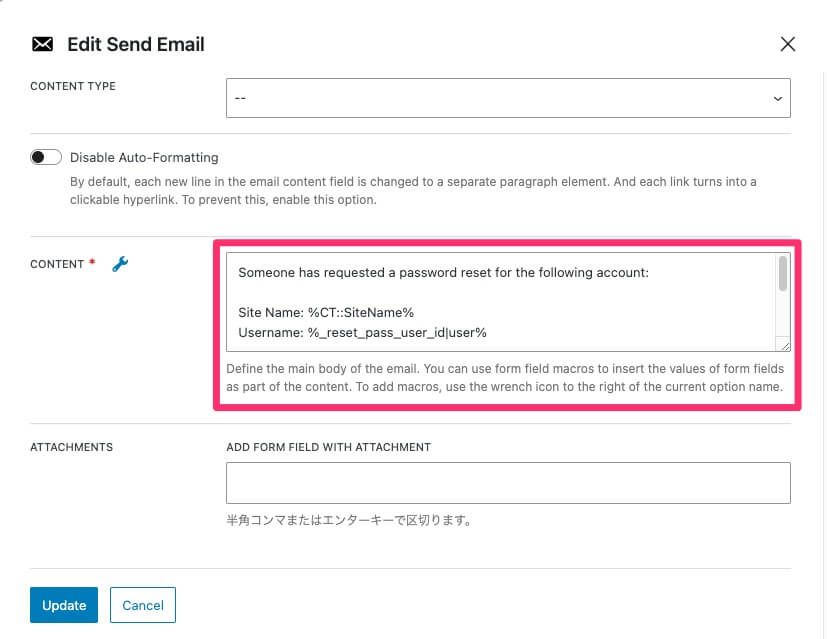Click the chevron arrow of Content Type select
The height and width of the screenshot is (639, 827).
777,98
